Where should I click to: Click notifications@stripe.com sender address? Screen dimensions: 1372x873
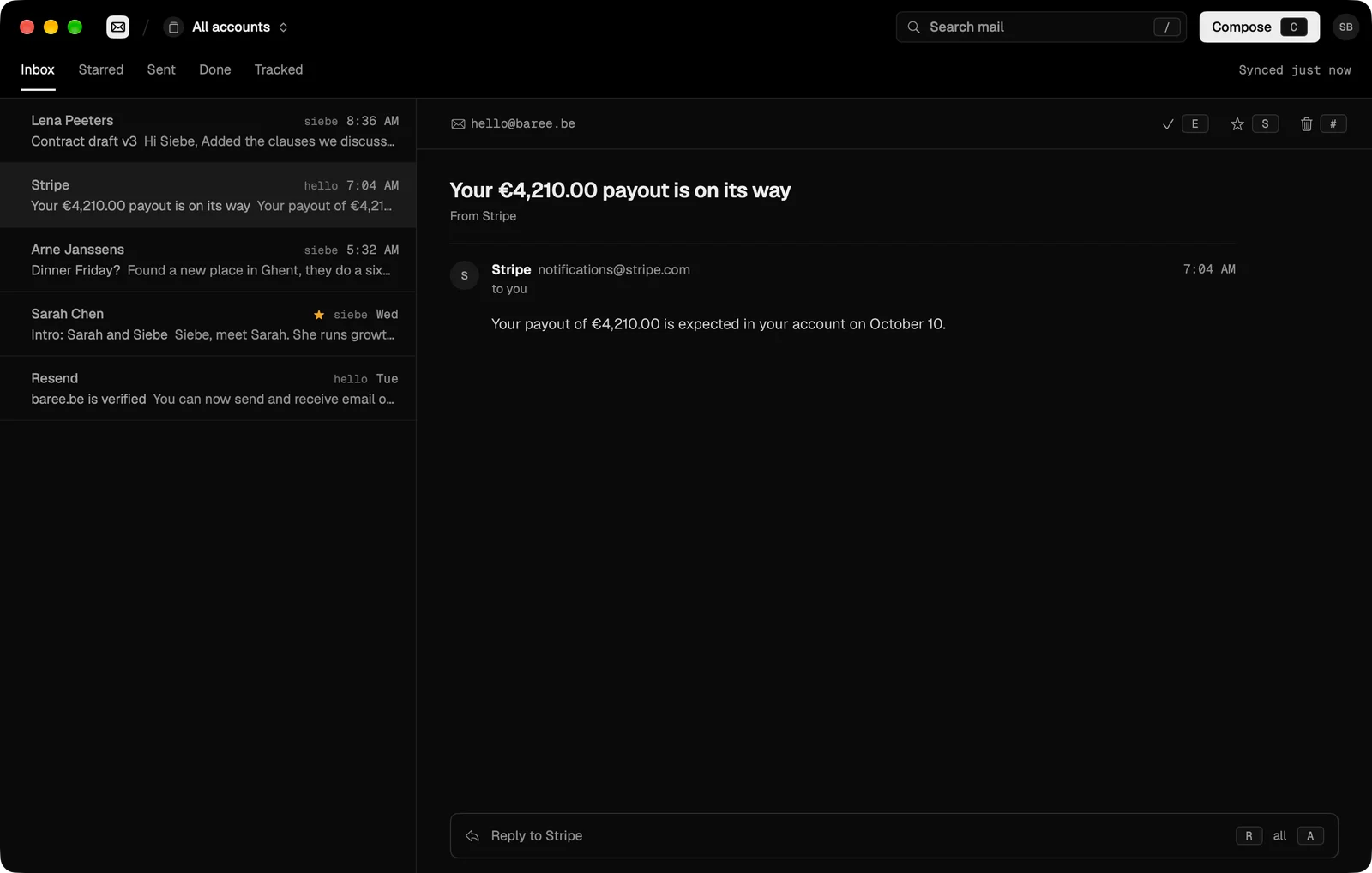tap(614, 269)
